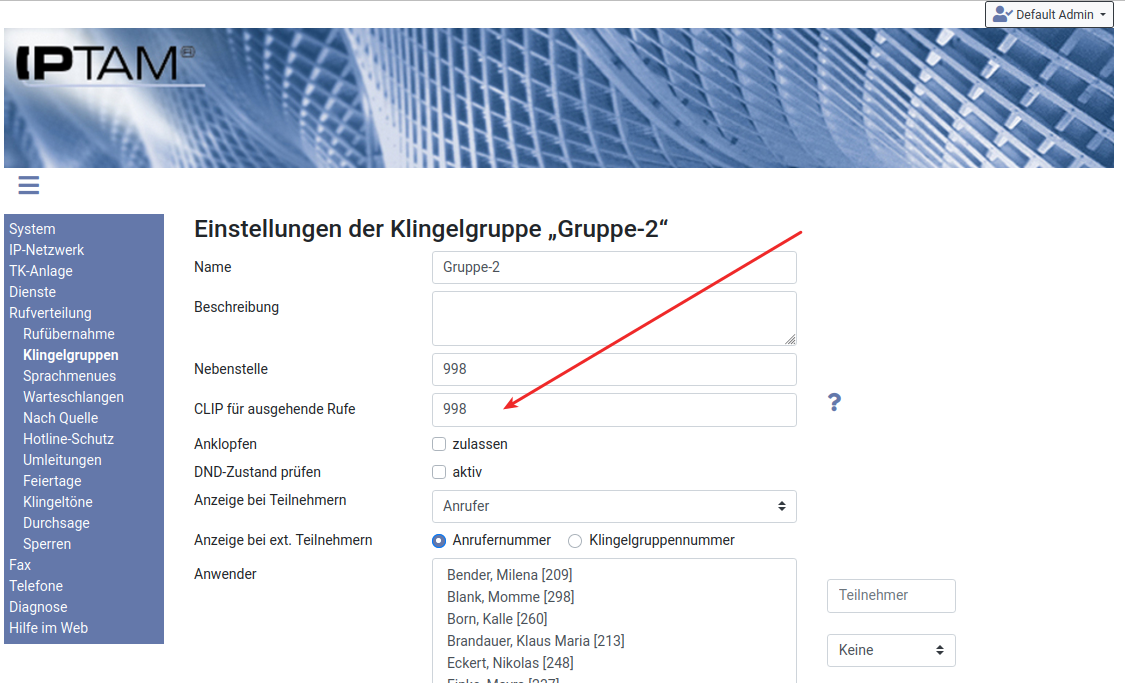
Task: Click the CLIP für ausgehende Rufe field
Action: click(614, 409)
